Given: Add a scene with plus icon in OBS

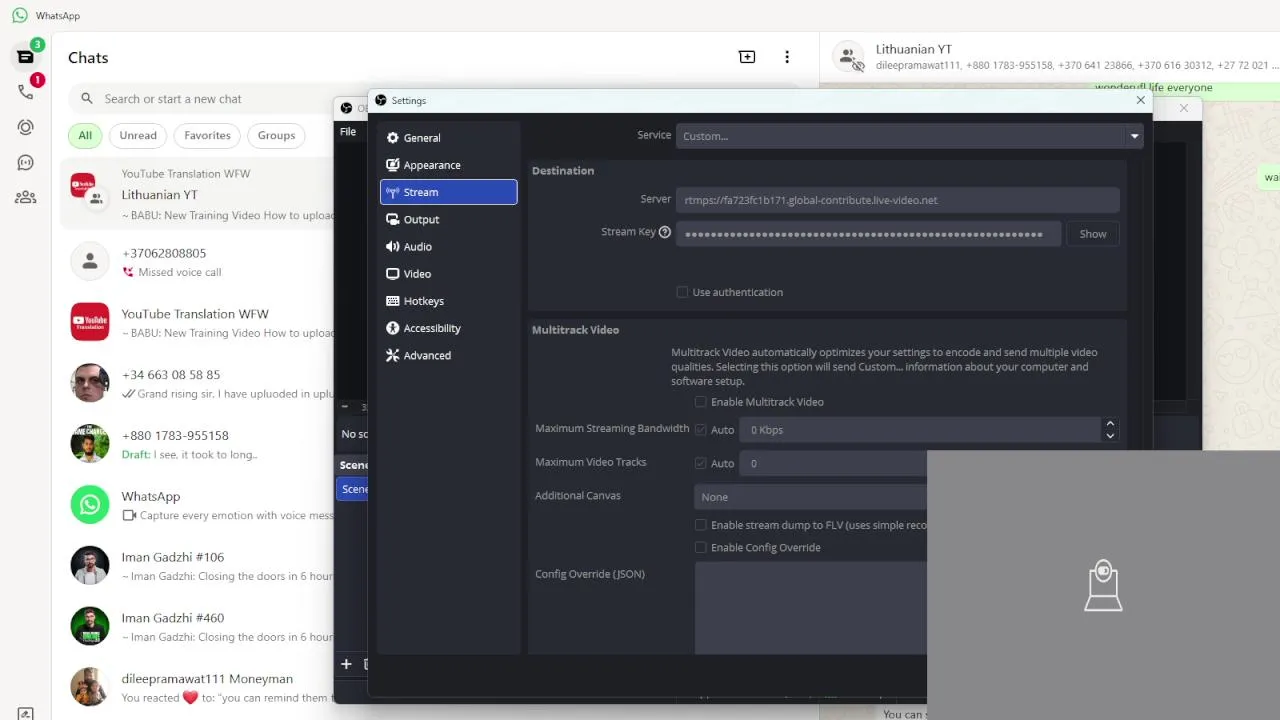Looking at the screenshot, I should click(x=346, y=664).
